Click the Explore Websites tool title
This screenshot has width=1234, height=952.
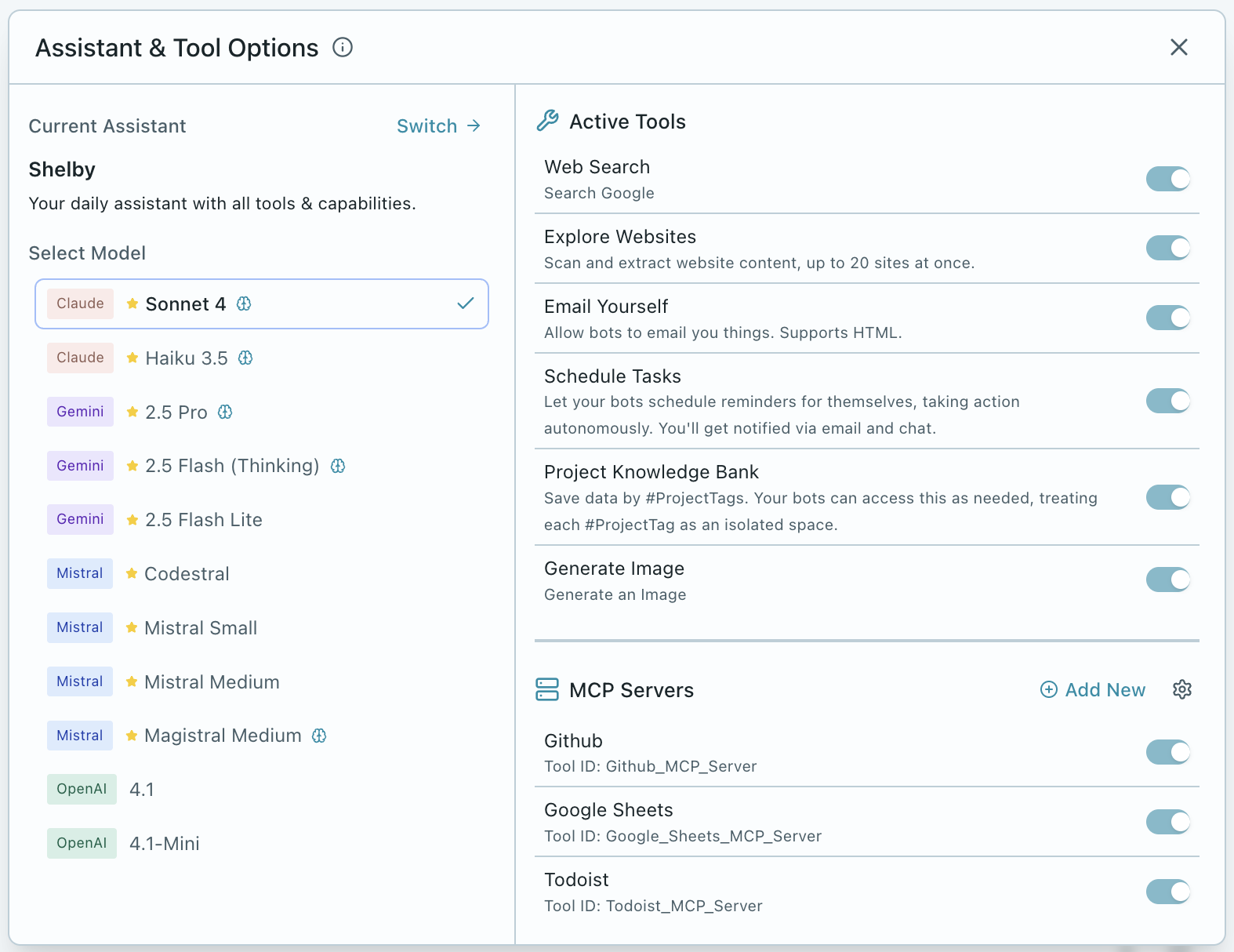tap(620, 237)
